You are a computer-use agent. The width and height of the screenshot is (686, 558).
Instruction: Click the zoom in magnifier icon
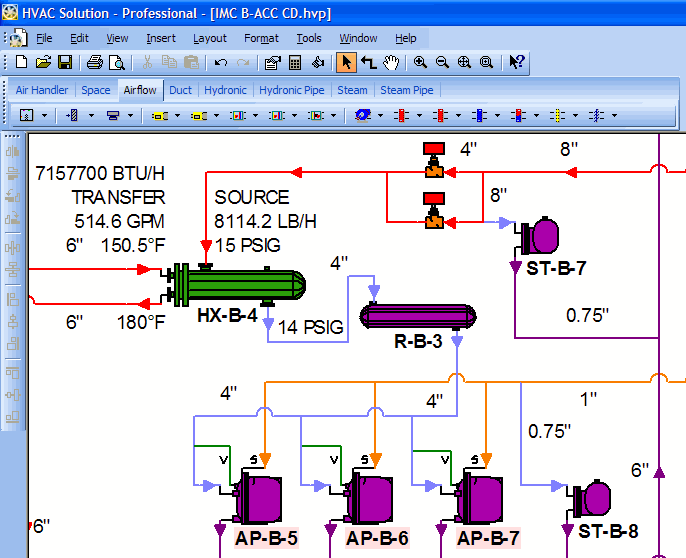click(421, 62)
